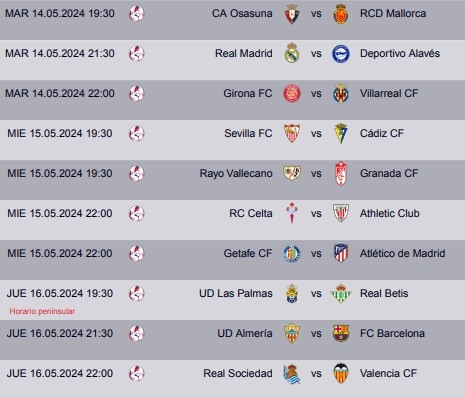Click the Real Madrid crest icon
465x398 pixels.
coord(292,53)
